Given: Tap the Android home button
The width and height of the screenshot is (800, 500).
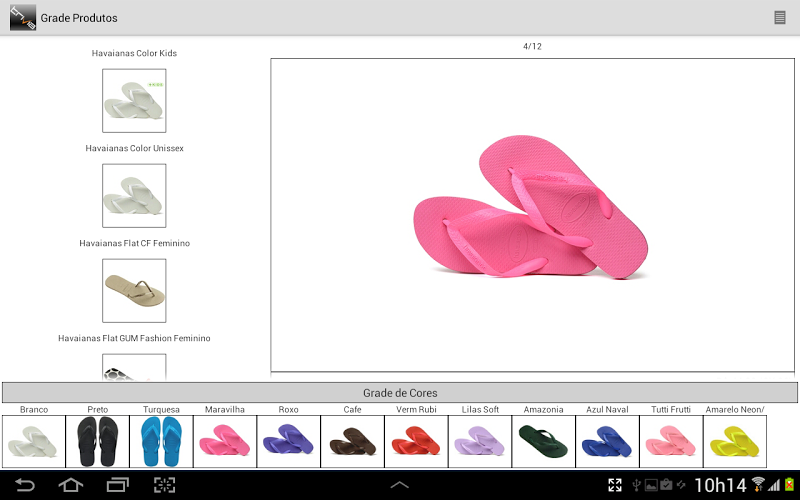Looking at the screenshot, I should pyautogui.click(x=71, y=485).
